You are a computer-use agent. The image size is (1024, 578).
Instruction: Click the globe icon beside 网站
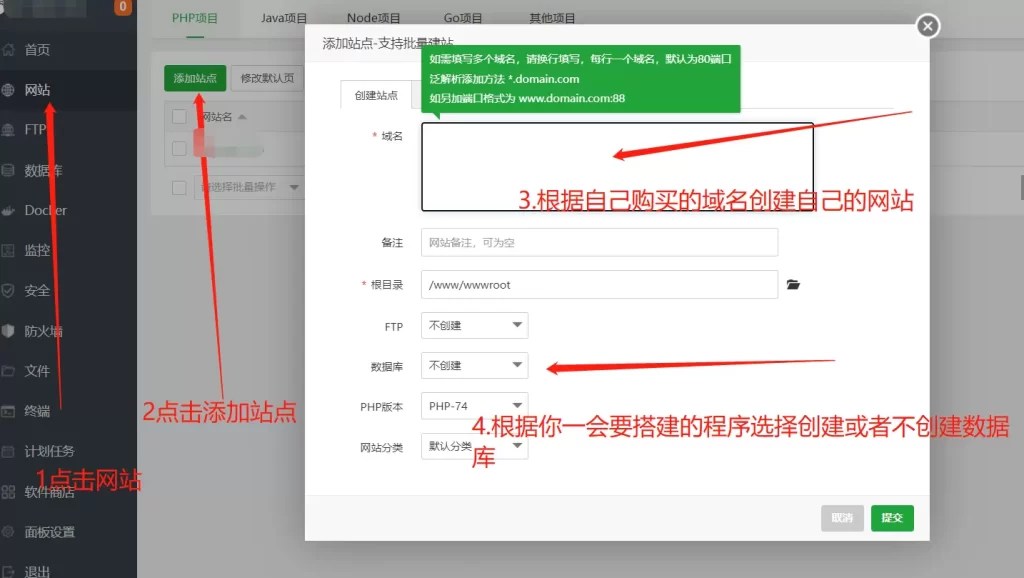(8, 90)
